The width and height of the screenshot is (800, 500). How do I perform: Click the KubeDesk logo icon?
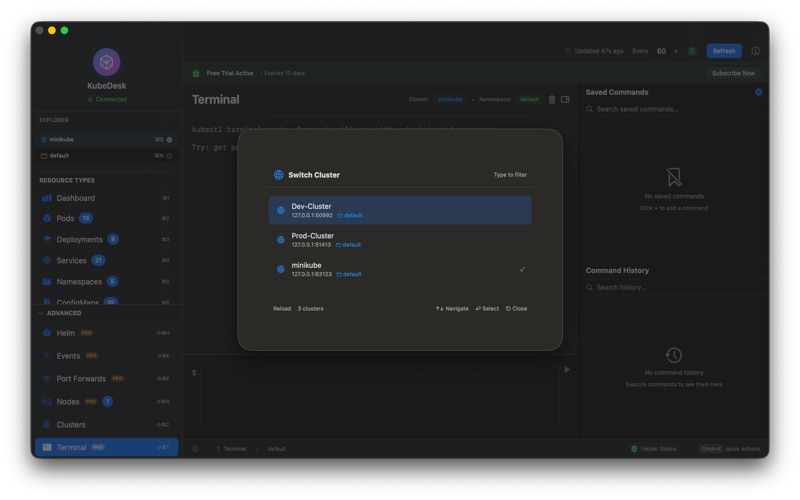coord(106,62)
